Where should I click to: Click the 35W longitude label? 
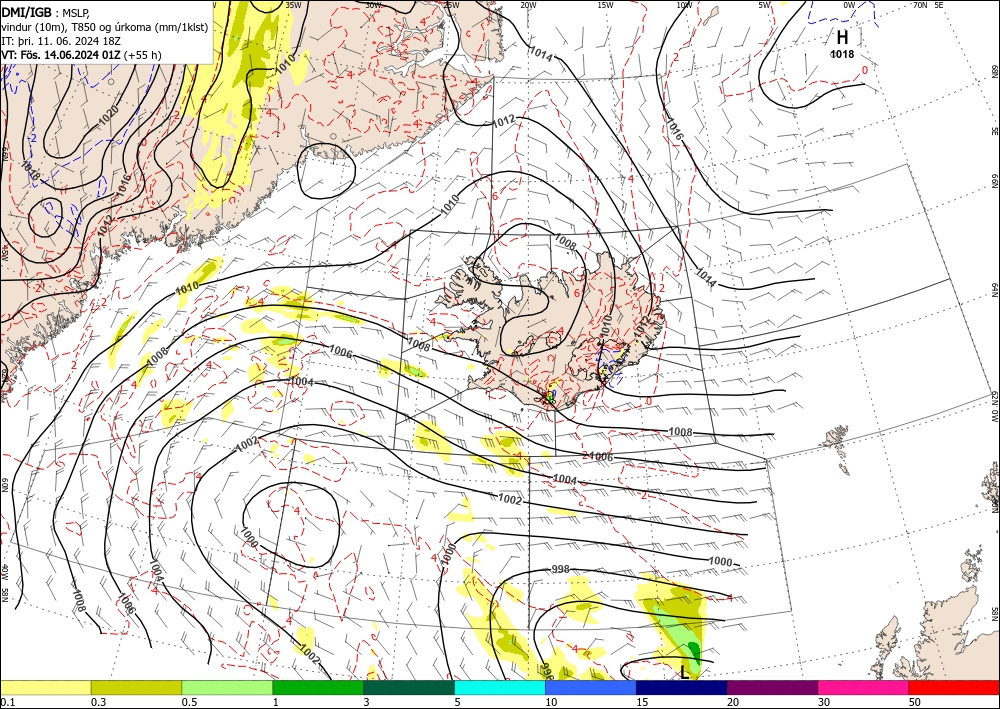[293, 5]
